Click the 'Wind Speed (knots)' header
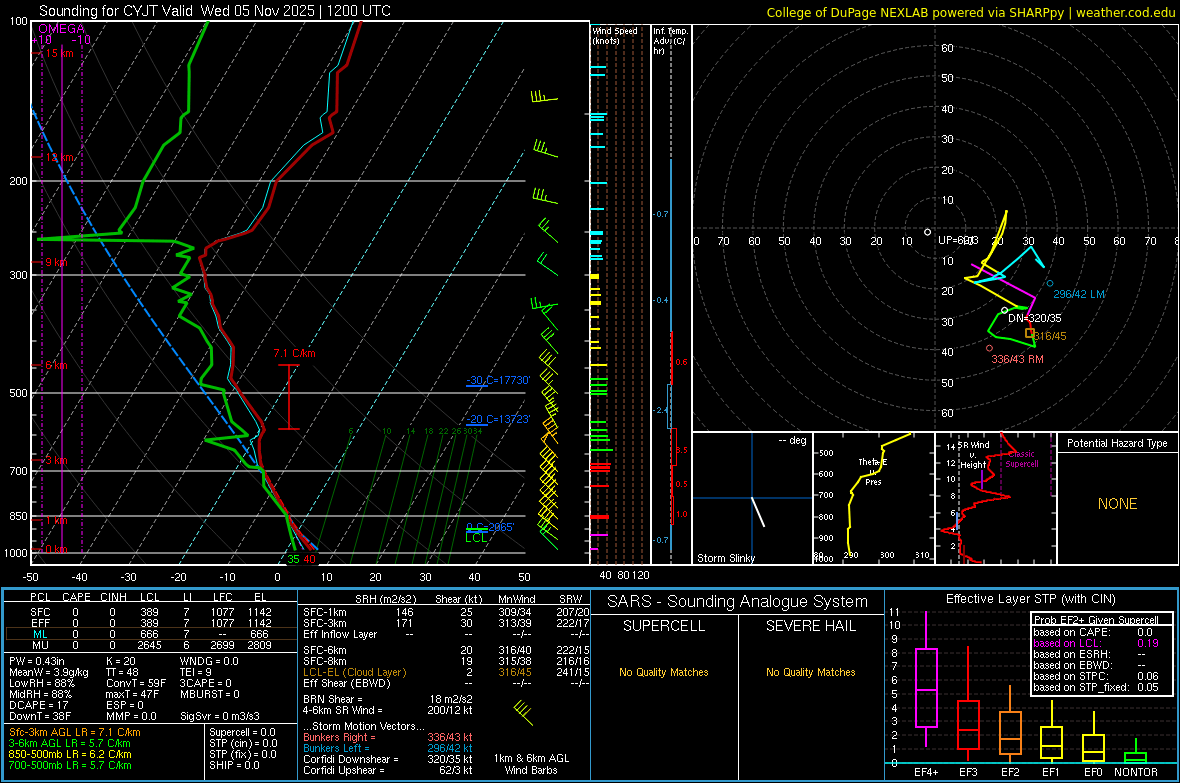1180x783 pixels. [615, 35]
